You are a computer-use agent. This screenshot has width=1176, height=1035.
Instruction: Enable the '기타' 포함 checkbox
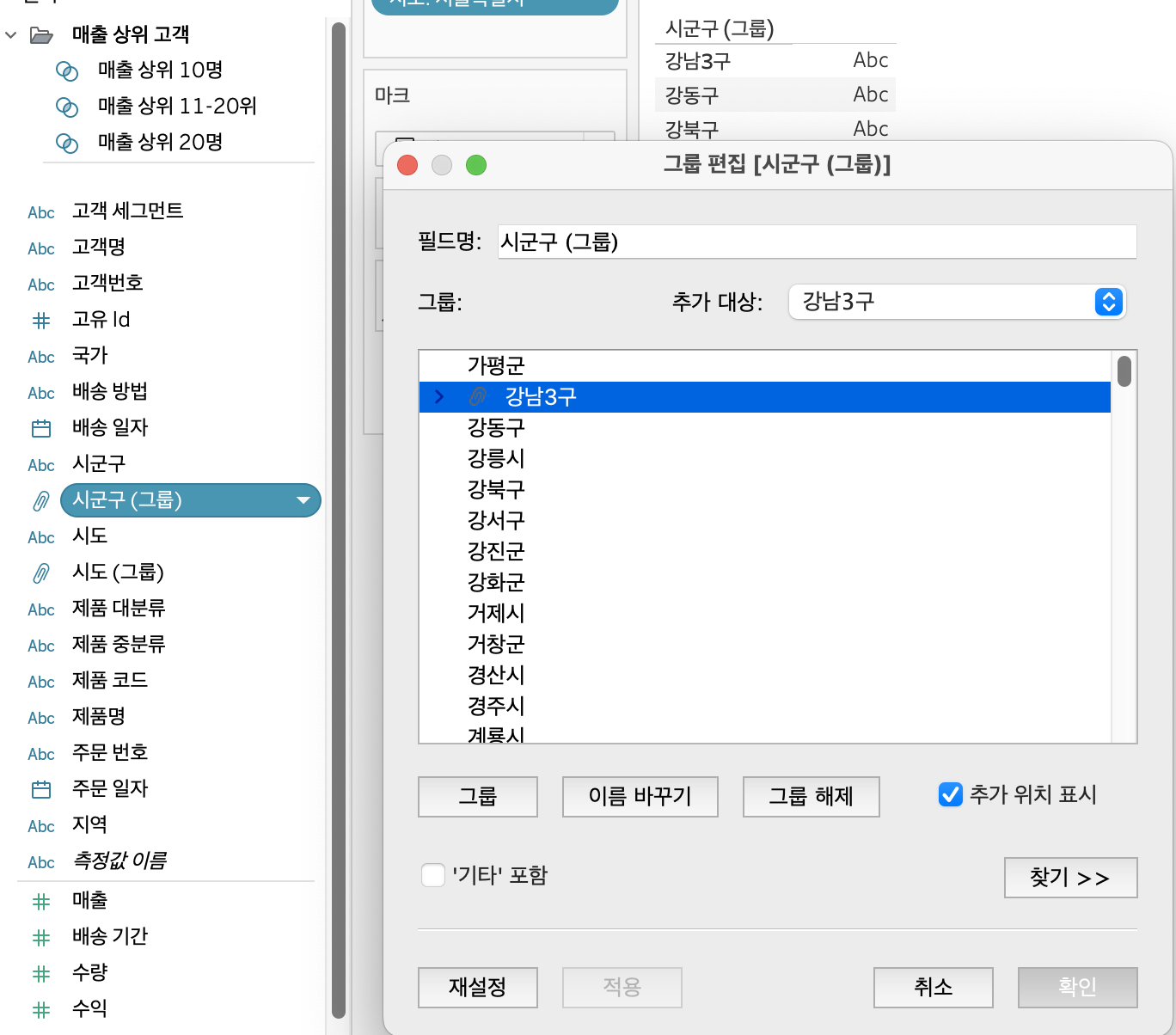(433, 875)
